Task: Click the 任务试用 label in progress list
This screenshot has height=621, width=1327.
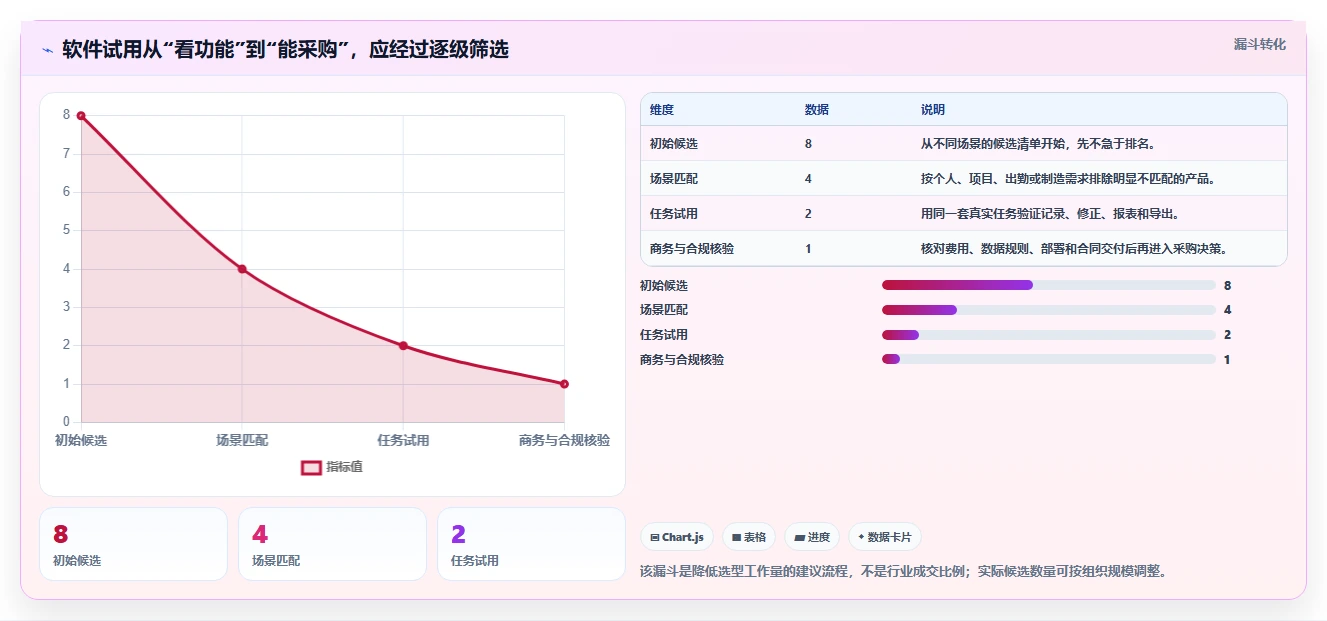Action: (x=664, y=335)
